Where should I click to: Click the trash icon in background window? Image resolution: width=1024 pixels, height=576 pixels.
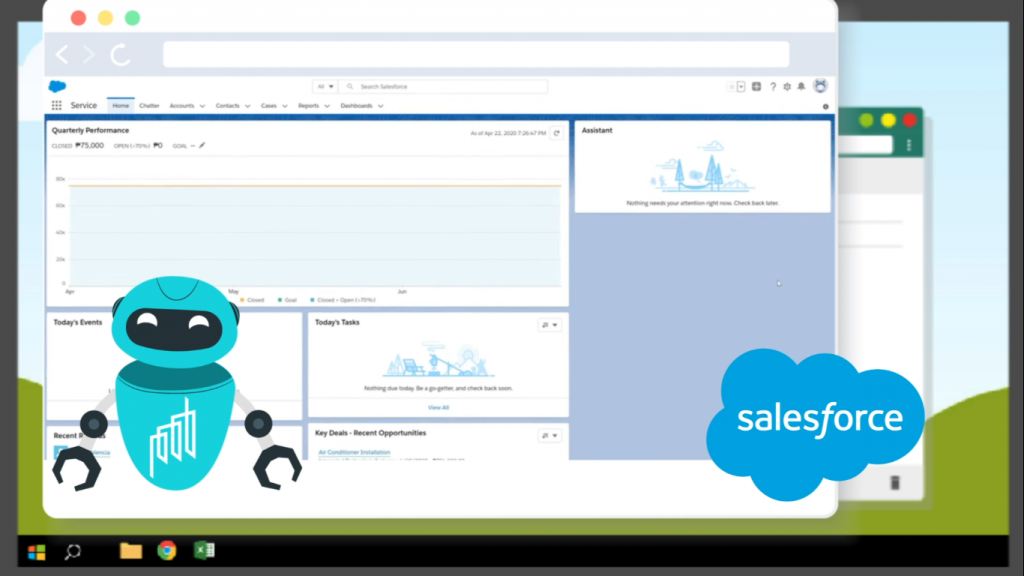895,483
